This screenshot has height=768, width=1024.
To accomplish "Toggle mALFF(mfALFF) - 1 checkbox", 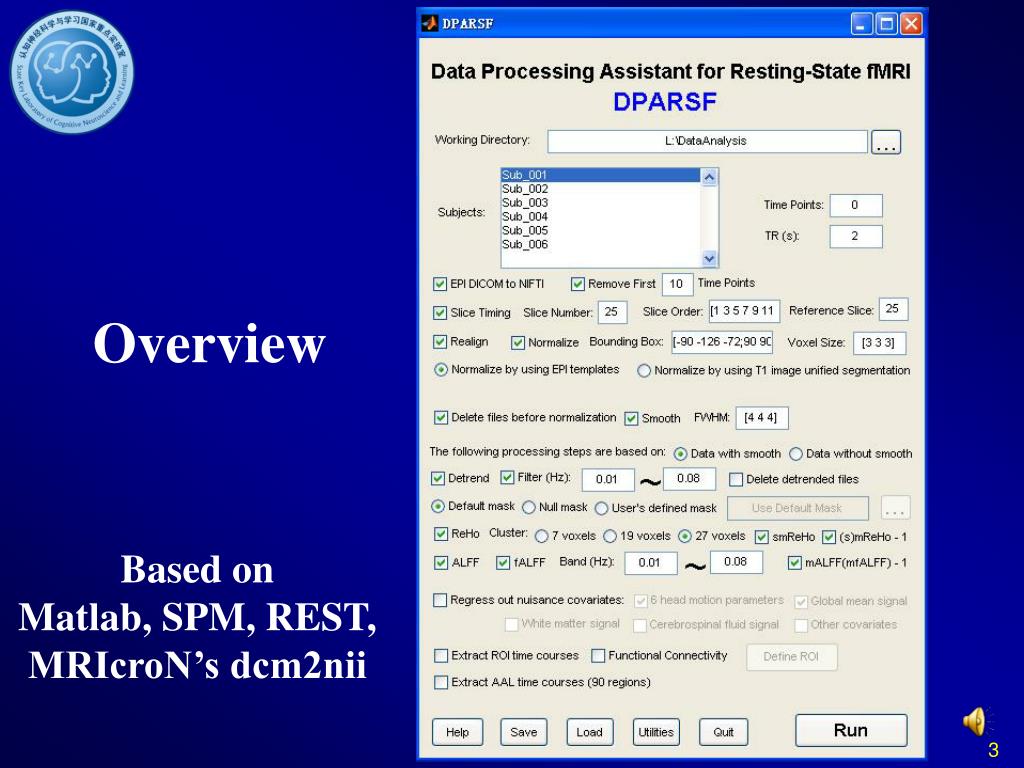I will coord(795,562).
